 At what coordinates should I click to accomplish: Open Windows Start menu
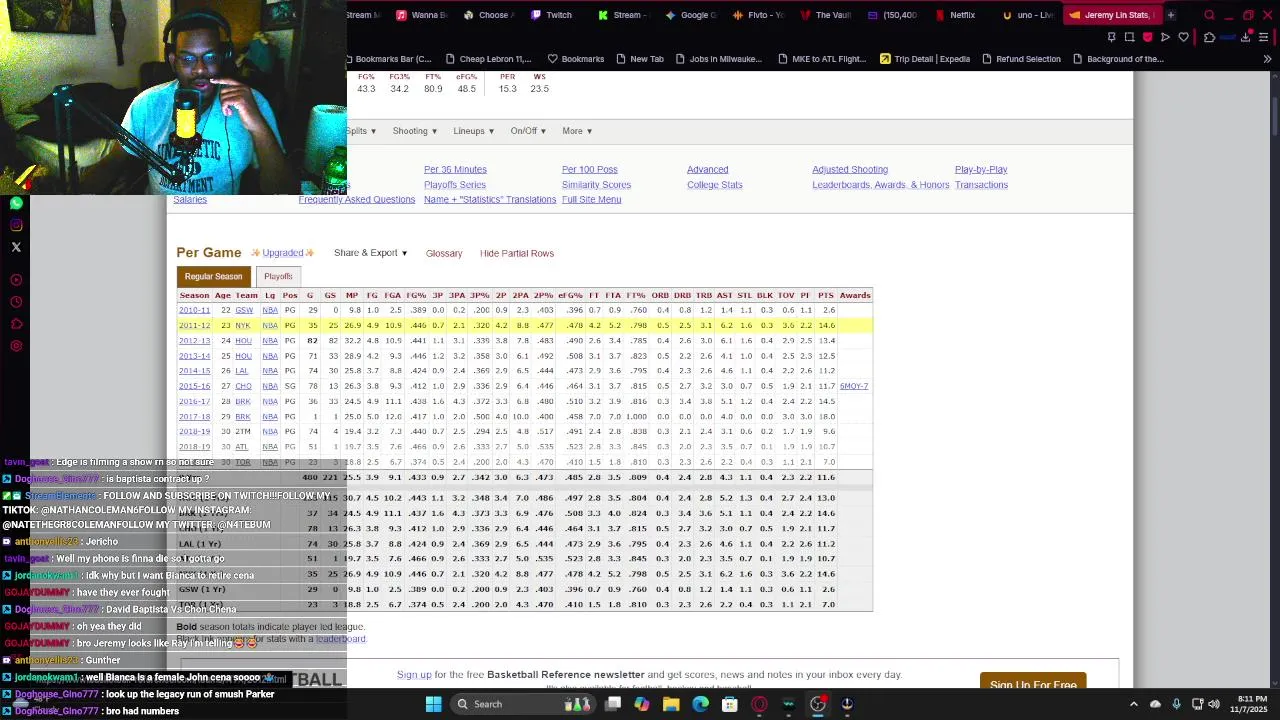pyautogui.click(x=433, y=704)
